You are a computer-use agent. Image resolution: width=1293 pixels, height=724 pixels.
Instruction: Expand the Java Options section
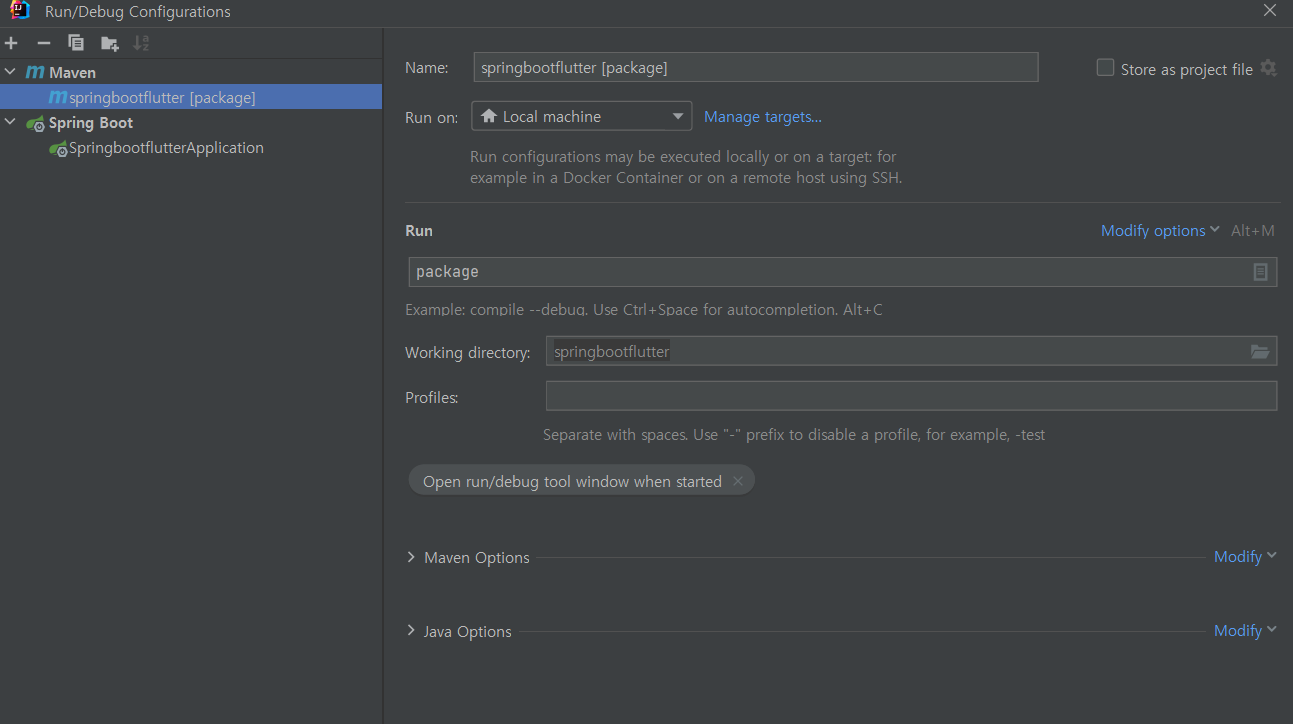tap(411, 631)
